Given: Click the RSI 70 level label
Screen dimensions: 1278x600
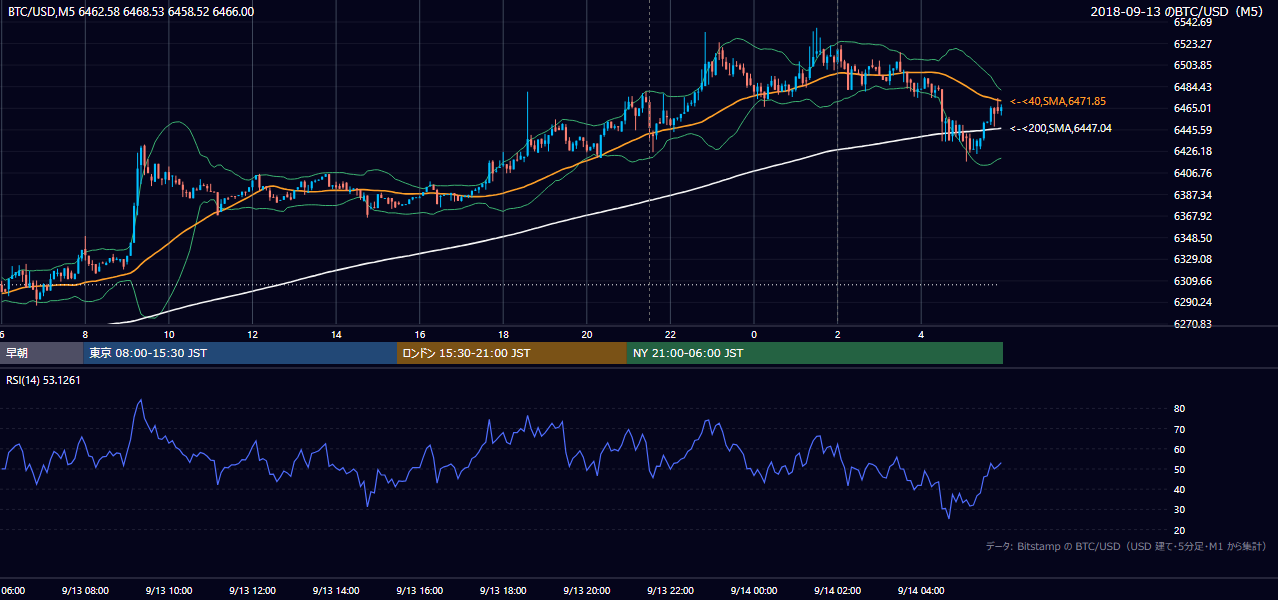Looking at the screenshot, I should point(1179,429).
